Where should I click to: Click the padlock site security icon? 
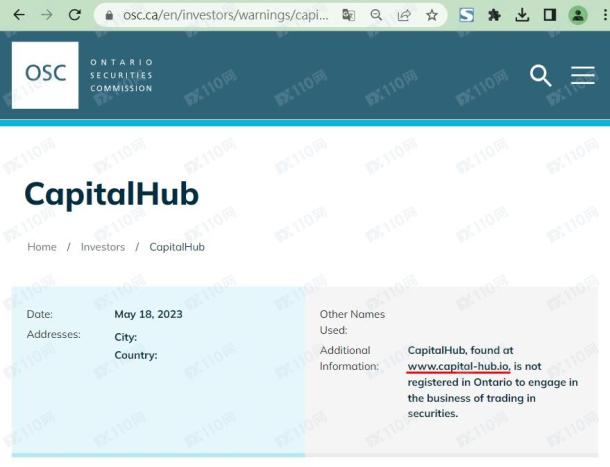pos(109,16)
